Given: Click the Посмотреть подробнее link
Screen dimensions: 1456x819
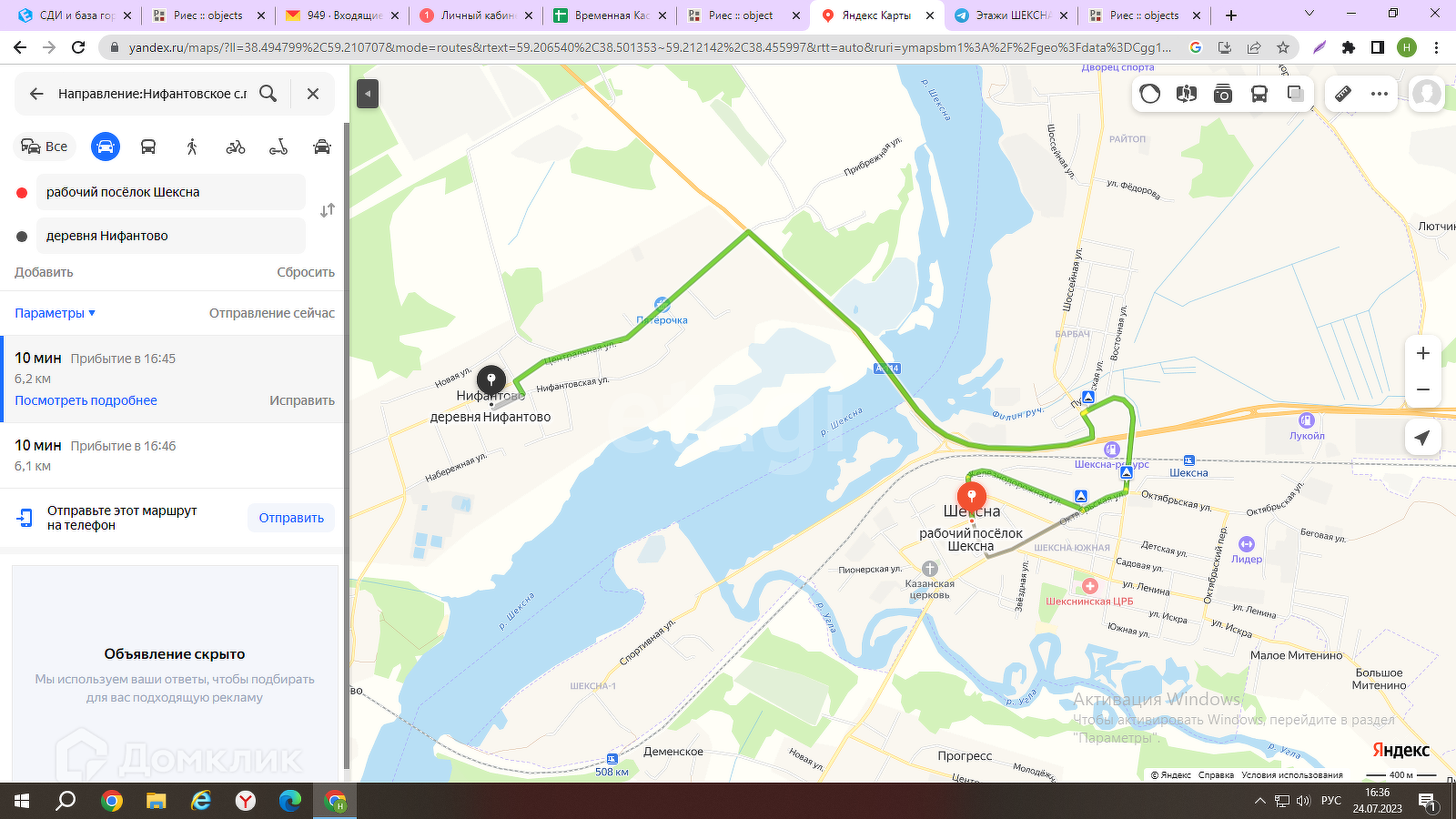Looking at the screenshot, I should (x=86, y=400).
